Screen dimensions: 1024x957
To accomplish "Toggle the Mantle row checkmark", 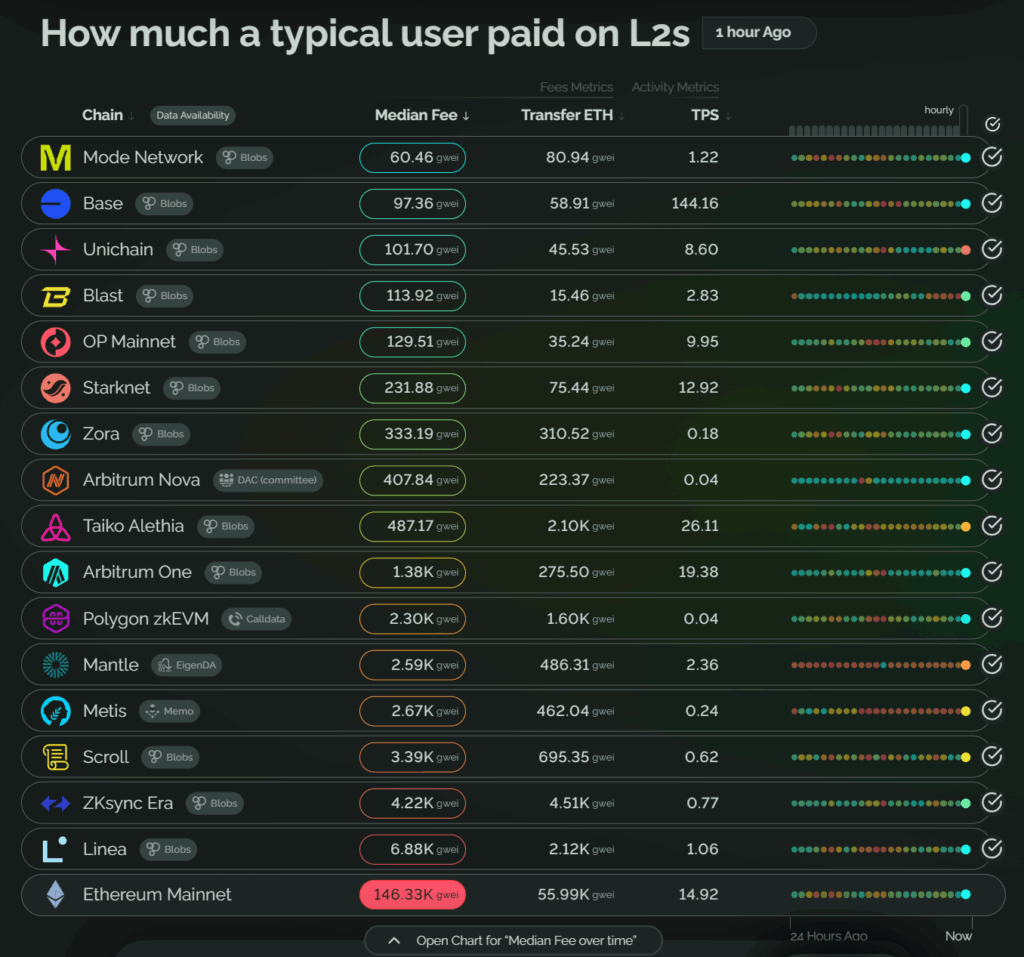I will click(992, 665).
